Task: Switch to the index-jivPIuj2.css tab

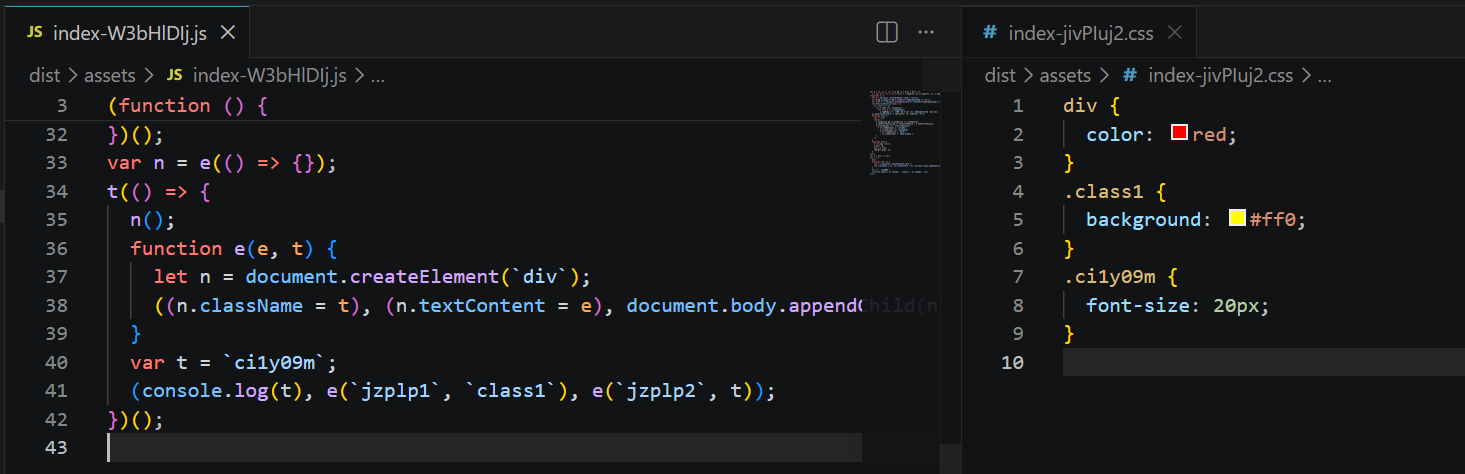Action: pyautogui.click(x=1080, y=33)
